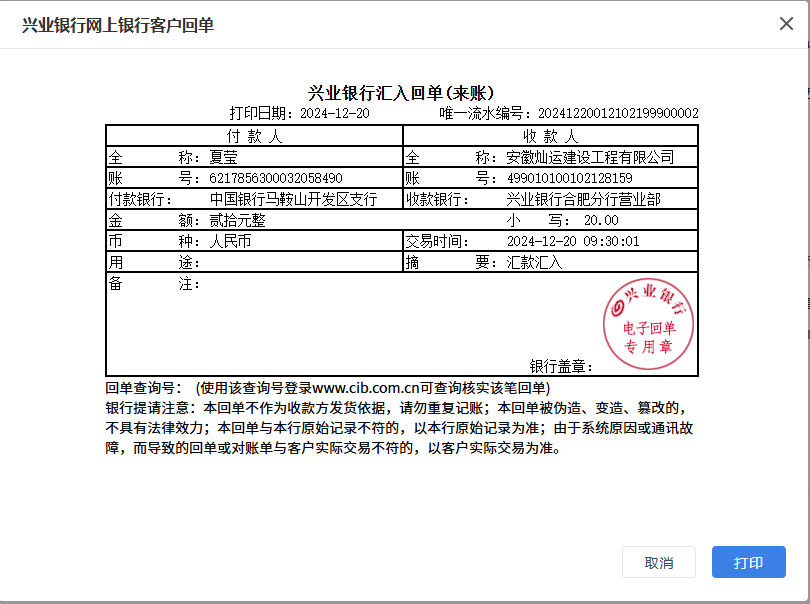This screenshot has width=810, height=604.
Task: Click the red 兴业银行 electronic receipt stamp
Action: pos(648,318)
